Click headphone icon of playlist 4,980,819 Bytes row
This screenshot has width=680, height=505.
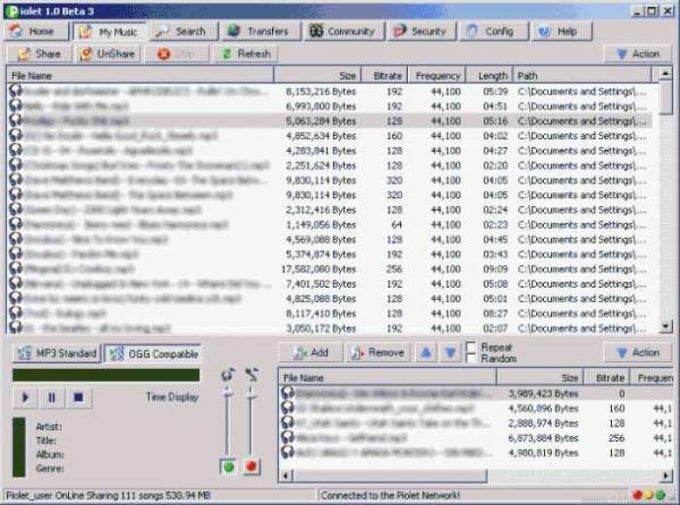(288, 452)
